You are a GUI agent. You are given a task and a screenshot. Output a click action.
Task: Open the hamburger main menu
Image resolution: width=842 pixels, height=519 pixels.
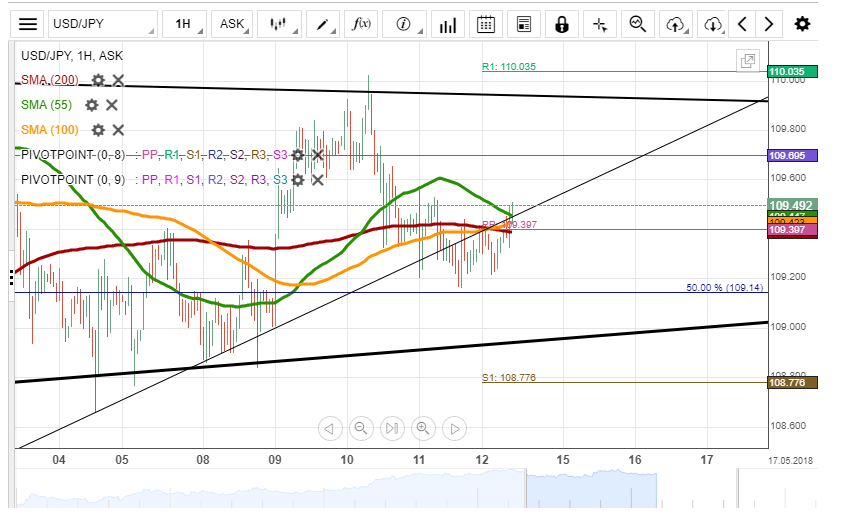[x=29, y=24]
